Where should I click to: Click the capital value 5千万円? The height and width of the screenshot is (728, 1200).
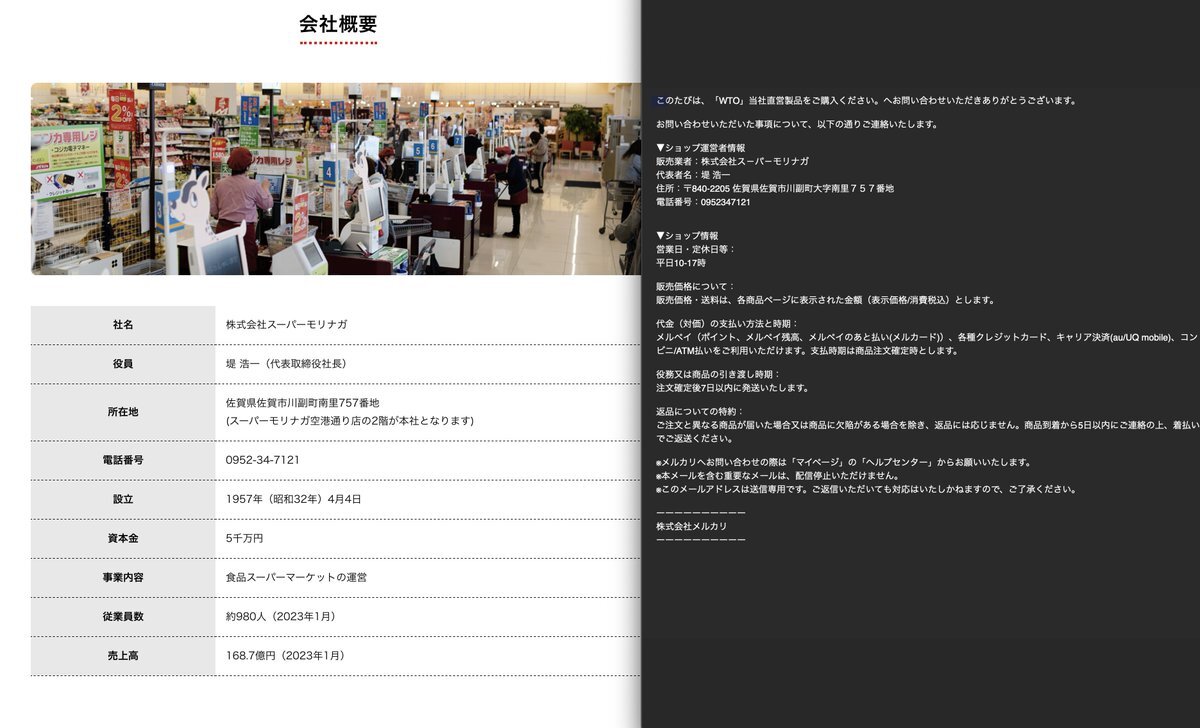pyautogui.click(x=245, y=538)
